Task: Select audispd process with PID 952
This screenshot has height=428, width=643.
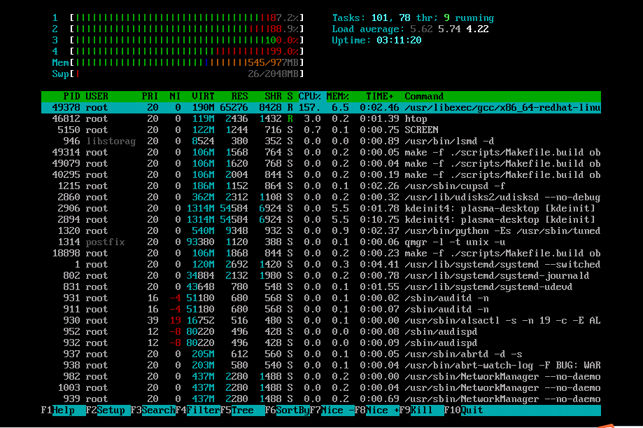Action: [321, 332]
